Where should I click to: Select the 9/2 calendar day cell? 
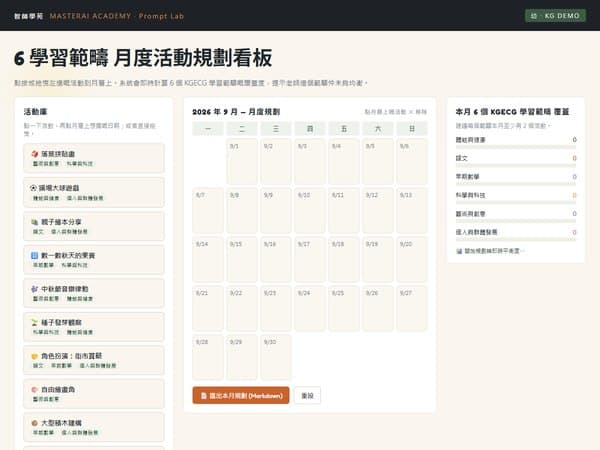point(276,161)
